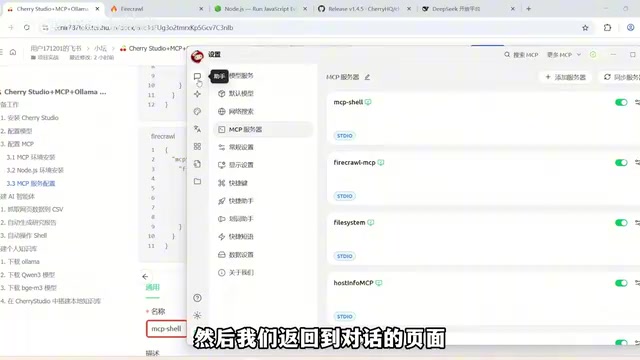The width and height of the screenshot is (640, 360).
Task: Open the Knowledge Base icon in sidebar
Action: tap(197, 164)
